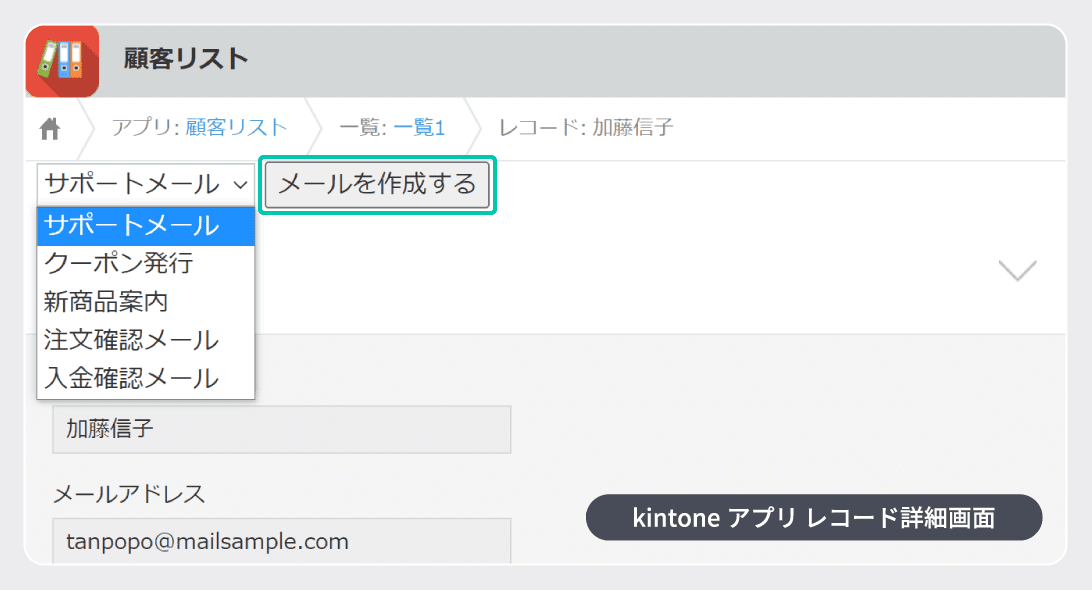
Task: Click the 一覧1 view link
Action: (x=419, y=128)
